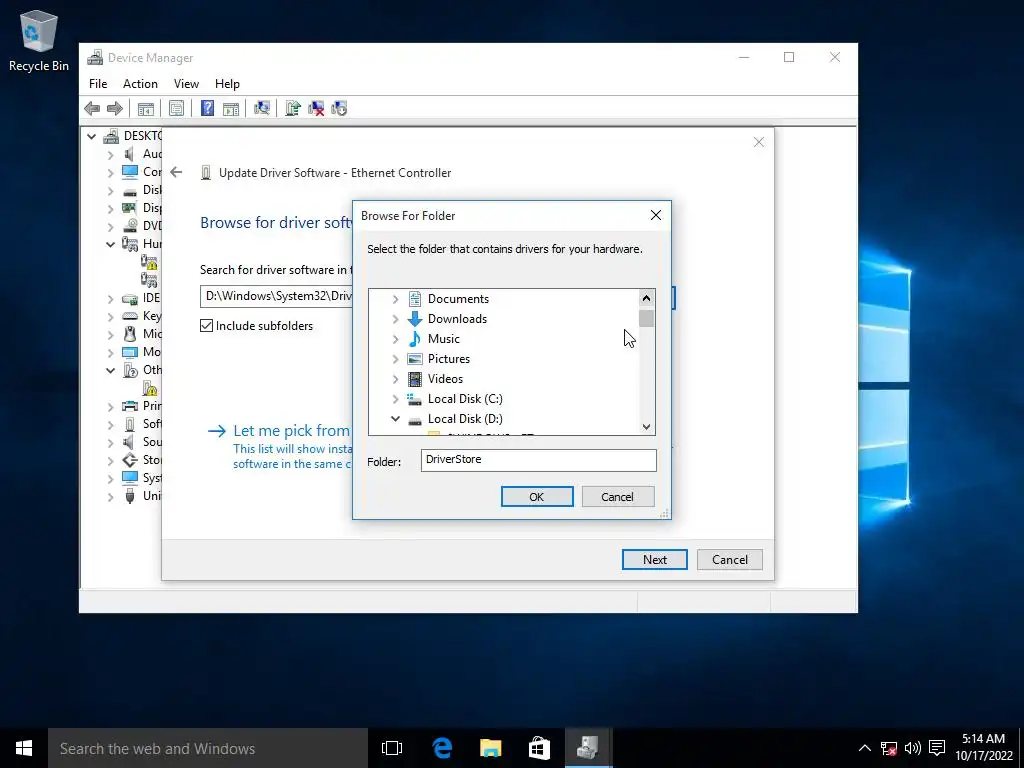Screen dimensions: 1024x768
Task: Open the Help menu in Device Manager
Action: pyautogui.click(x=227, y=84)
